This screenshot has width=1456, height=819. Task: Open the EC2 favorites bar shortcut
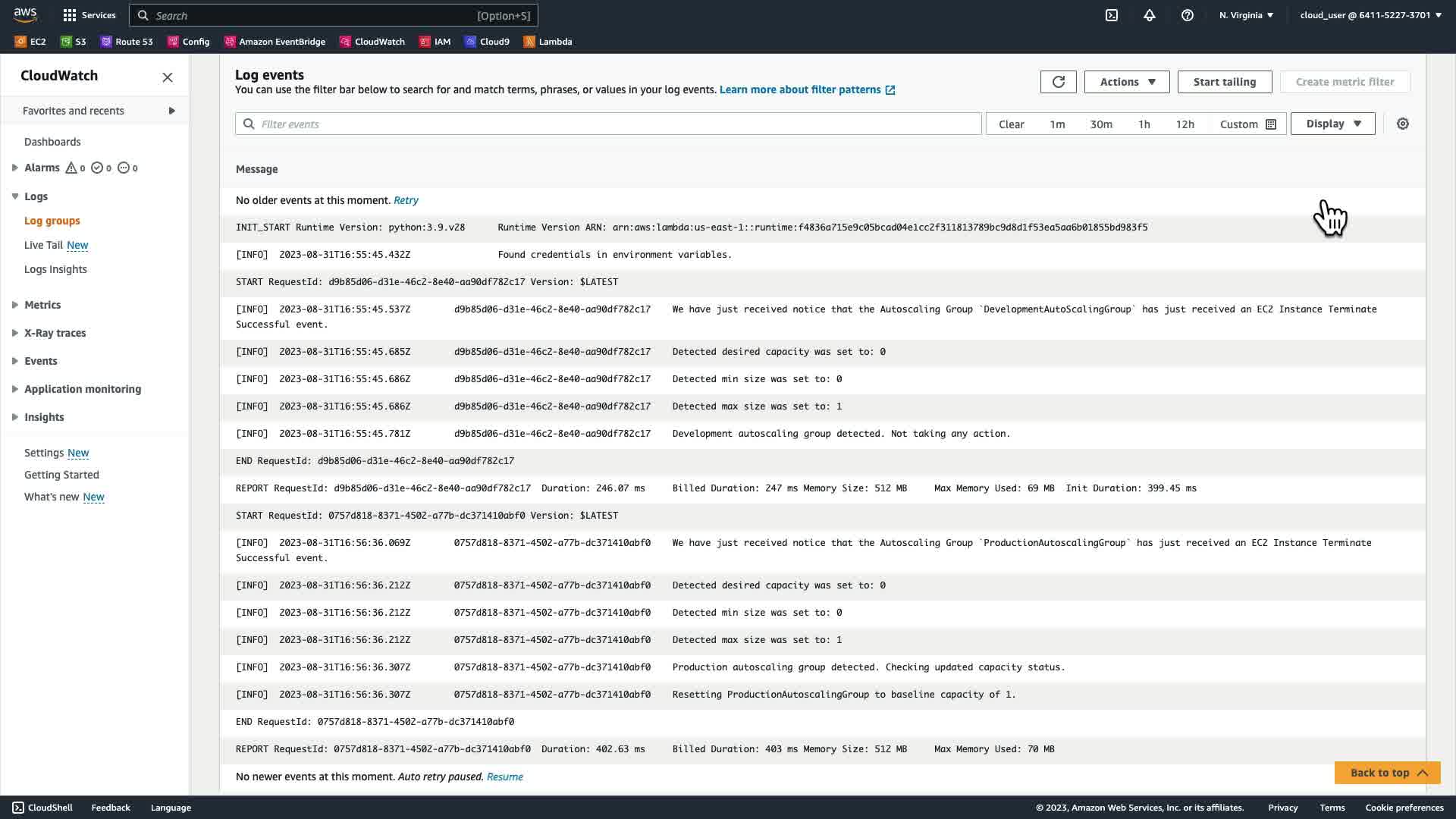click(x=30, y=42)
